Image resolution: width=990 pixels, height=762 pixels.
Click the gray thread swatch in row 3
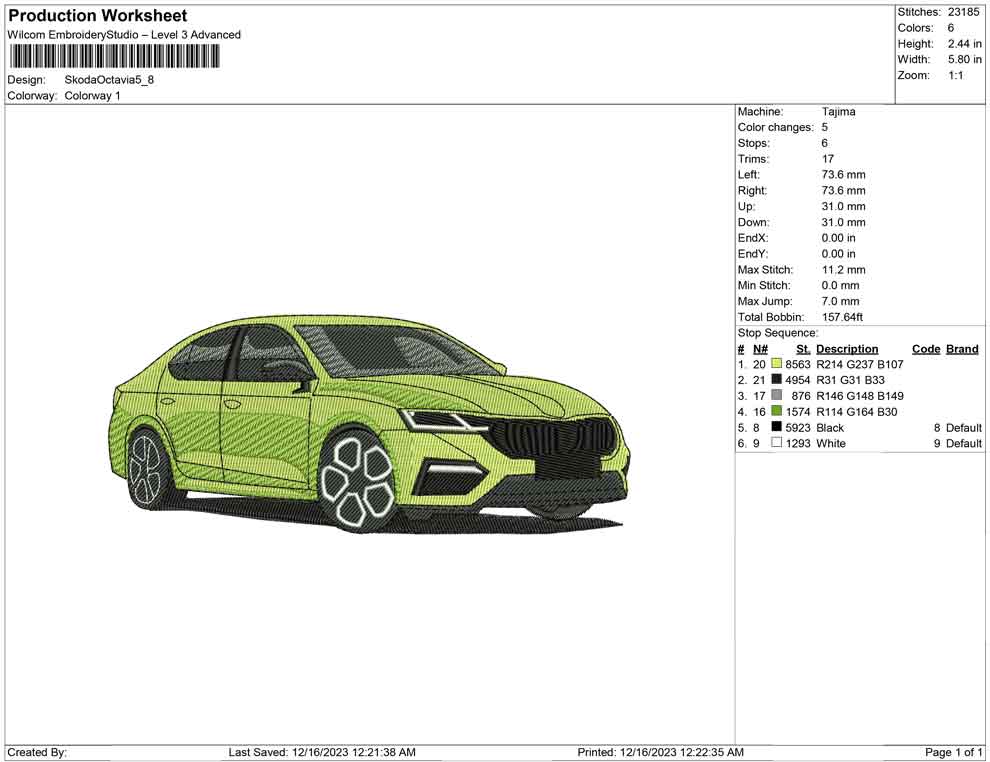[x=776, y=396]
